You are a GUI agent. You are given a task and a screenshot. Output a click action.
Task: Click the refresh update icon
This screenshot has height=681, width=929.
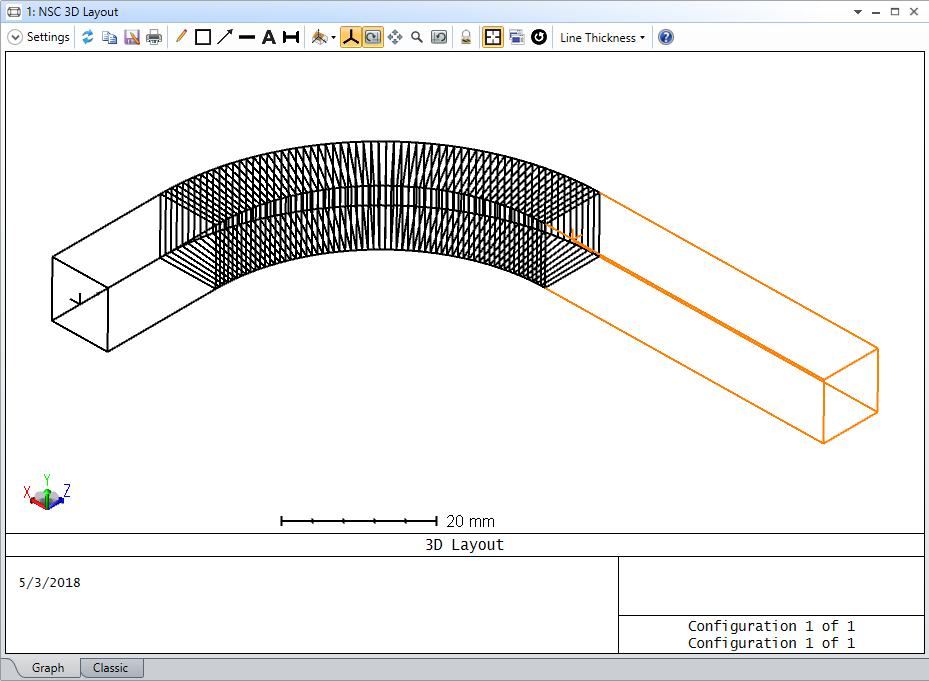[x=88, y=37]
